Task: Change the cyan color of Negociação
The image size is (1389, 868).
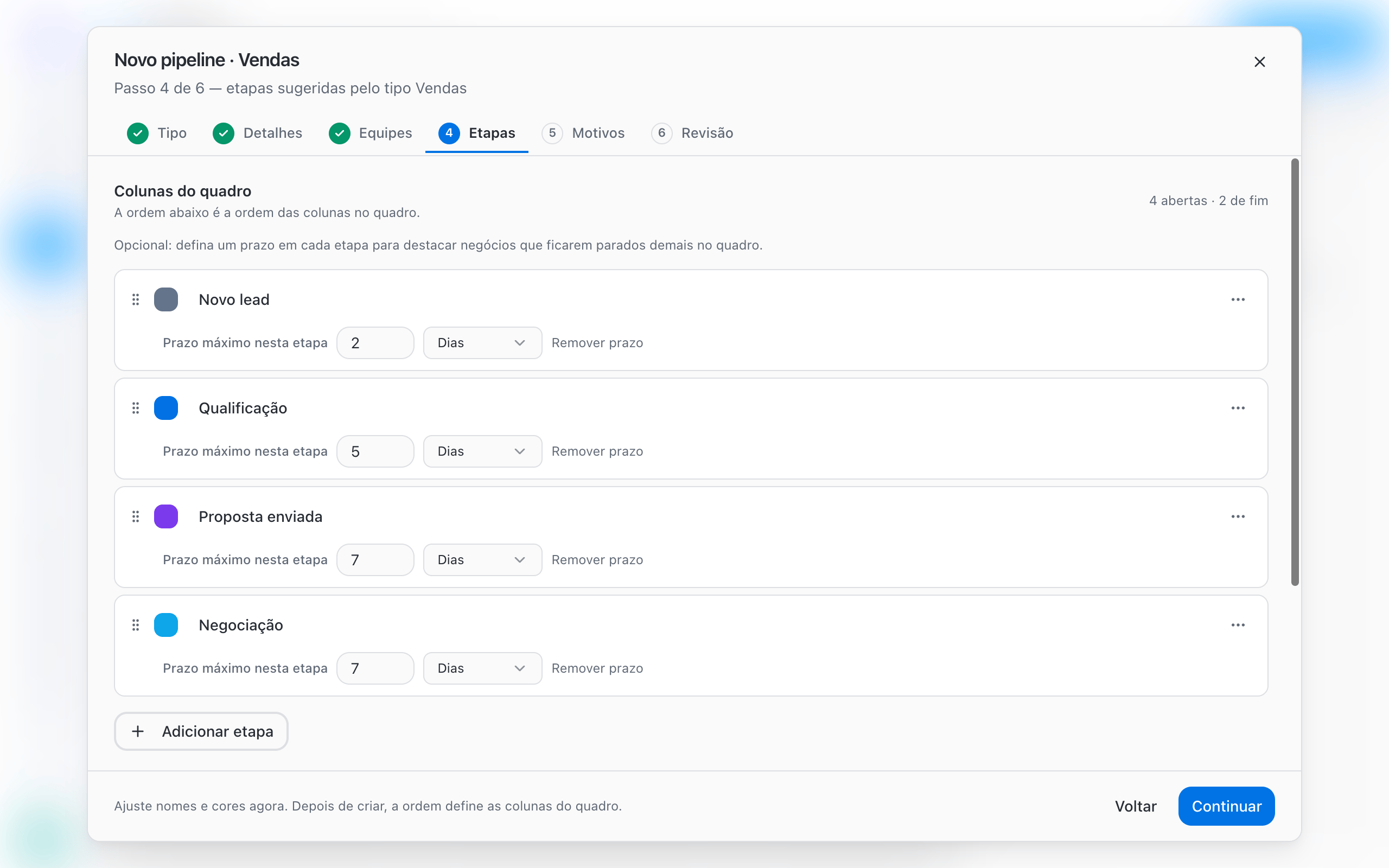Action: [166, 625]
